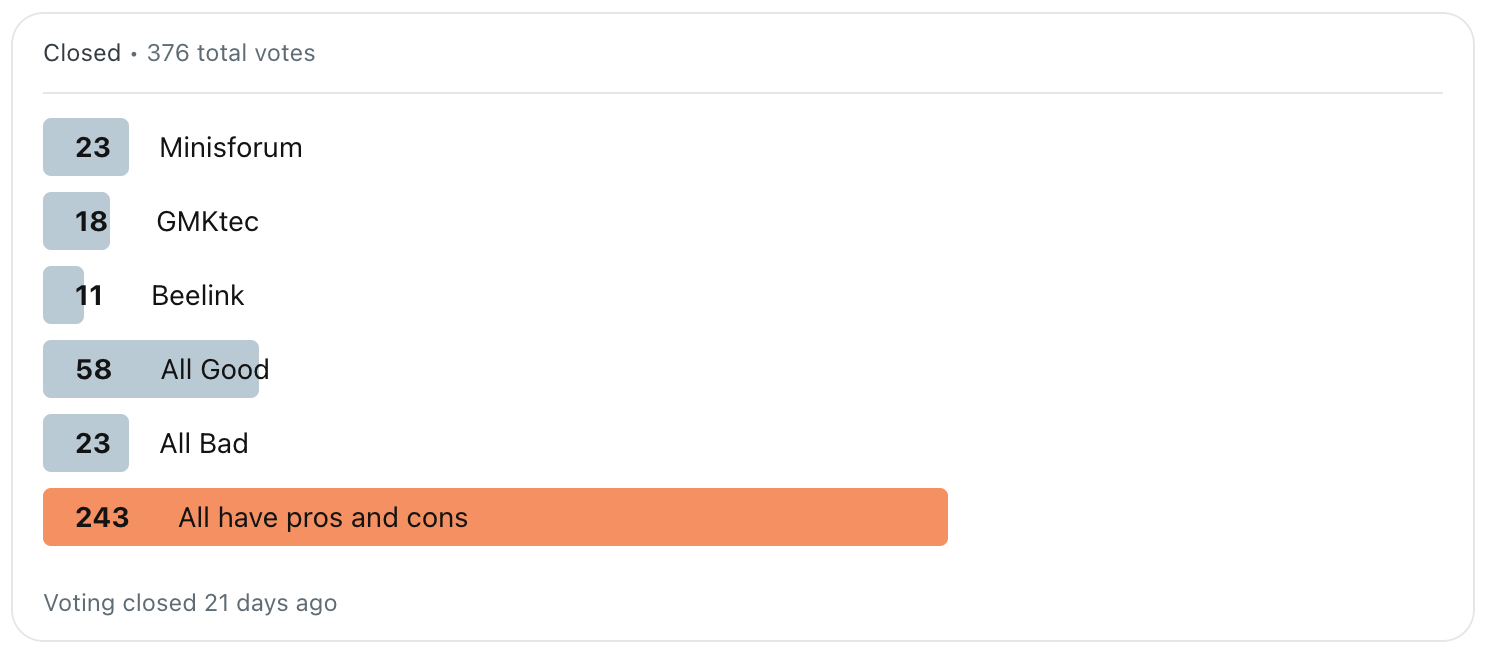Click the vote count 243

point(102,518)
